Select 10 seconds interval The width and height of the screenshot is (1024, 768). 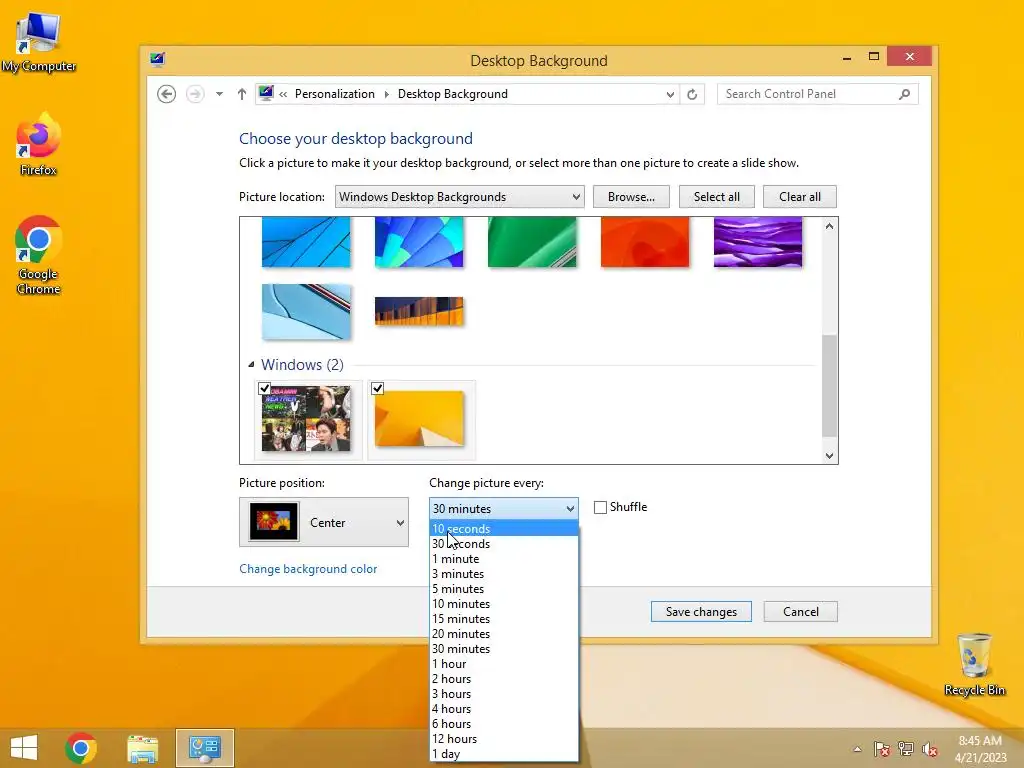(x=504, y=528)
